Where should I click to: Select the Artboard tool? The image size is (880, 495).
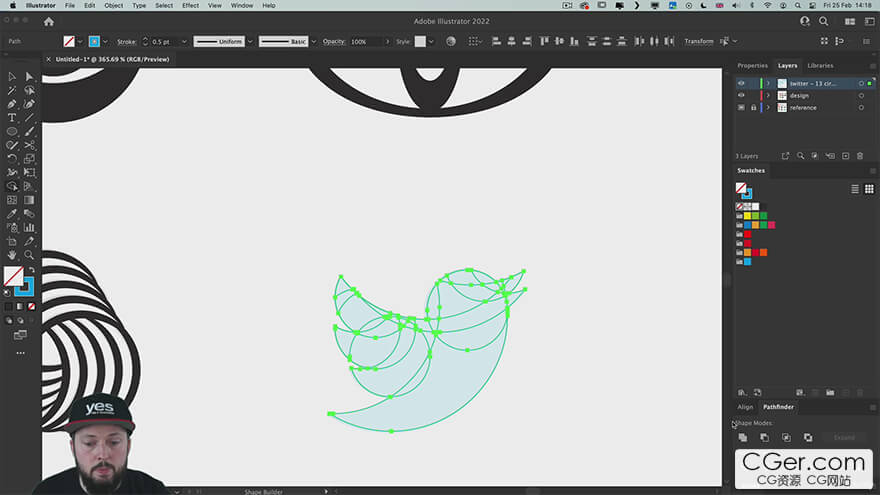12,241
